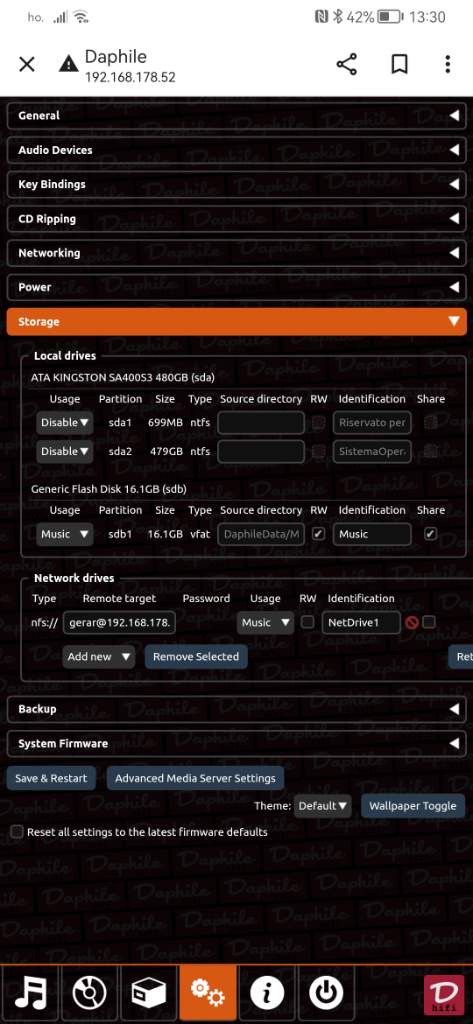Image resolution: width=473 pixels, height=1024 pixels.
Task: Click the Source directory field for sda1
Action: [261, 423]
